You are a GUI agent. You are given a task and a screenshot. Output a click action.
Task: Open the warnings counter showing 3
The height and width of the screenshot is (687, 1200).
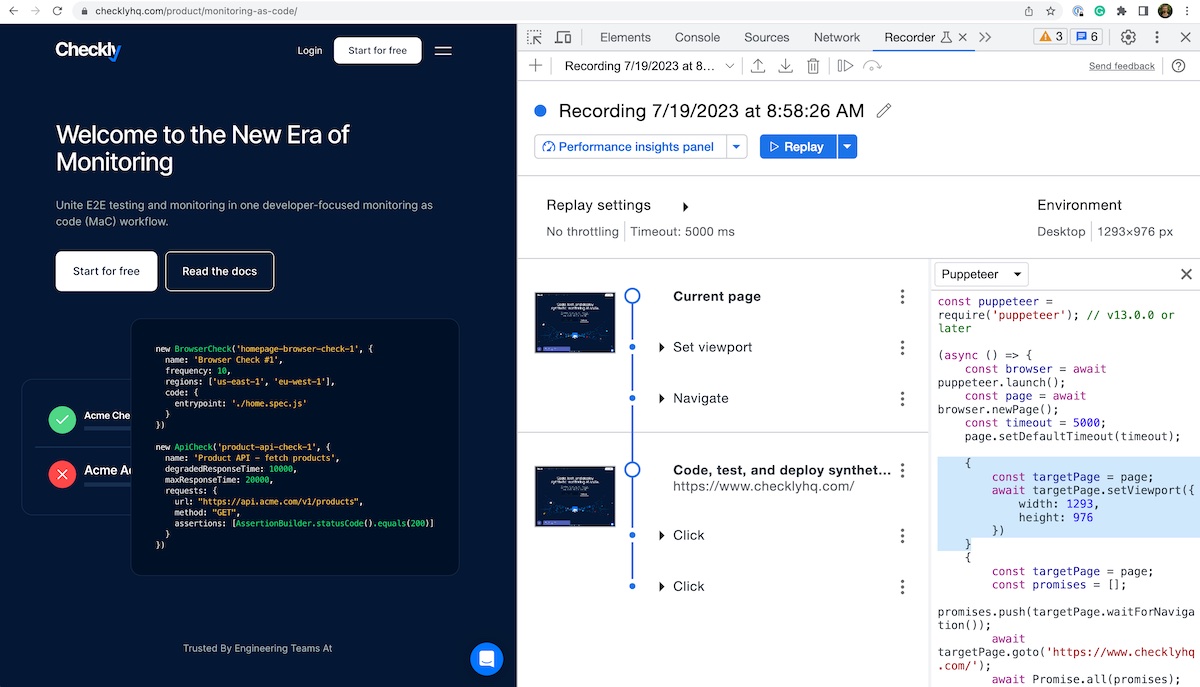pyautogui.click(x=1050, y=37)
